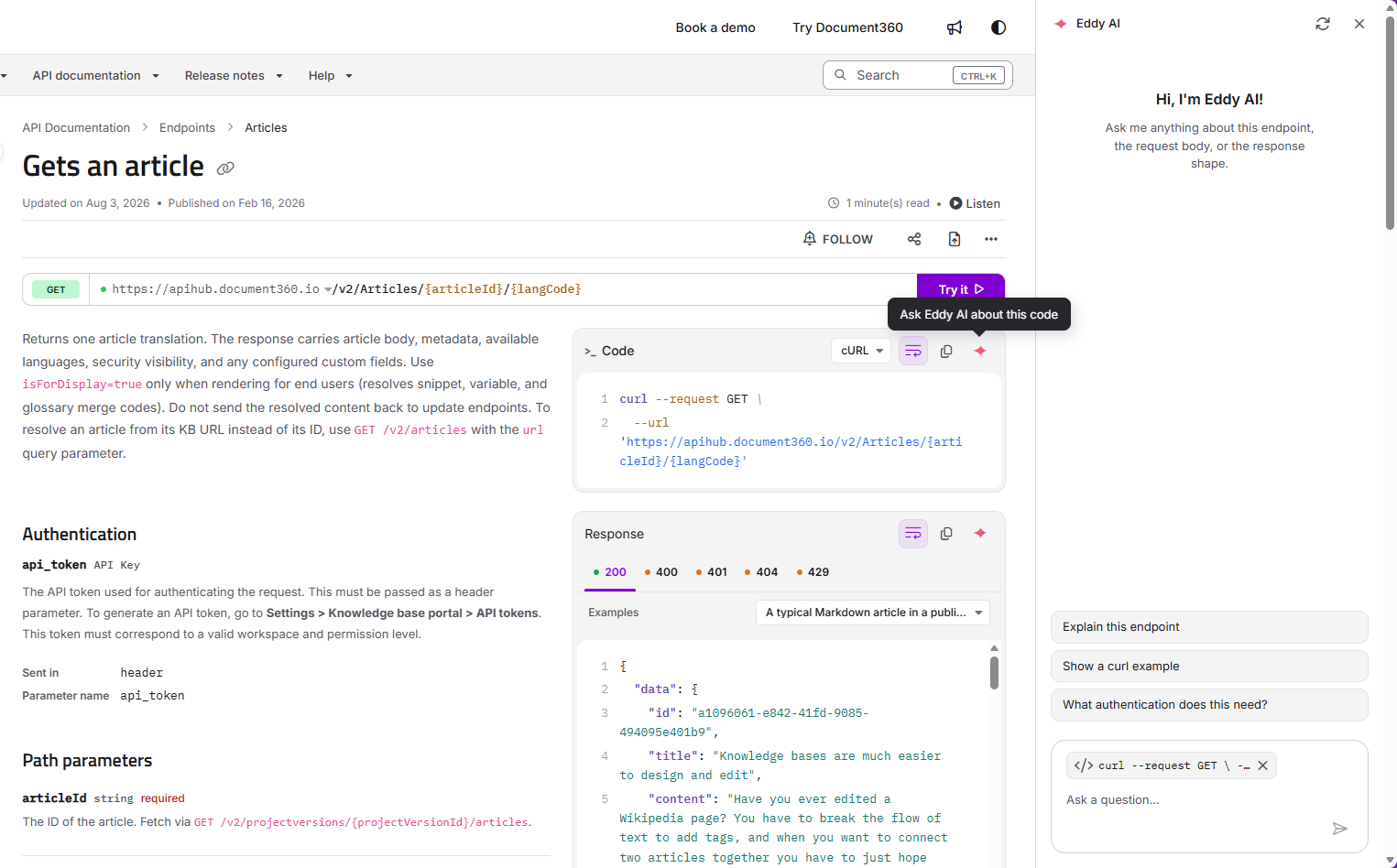The image size is (1397, 868).
Task: Go to Endpoints breadcrumb
Action: (187, 128)
